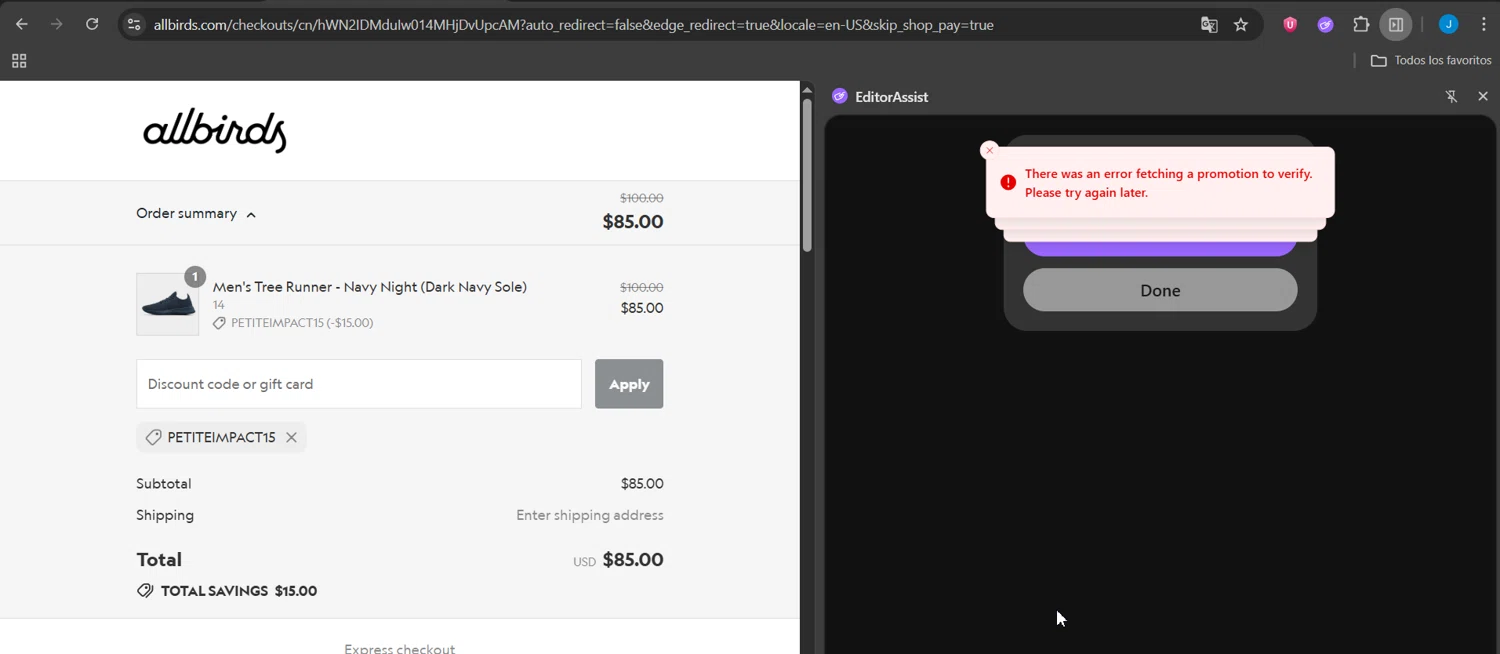Go back to previous page
The height and width of the screenshot is (654, 1500).
[x=22, y=24]
